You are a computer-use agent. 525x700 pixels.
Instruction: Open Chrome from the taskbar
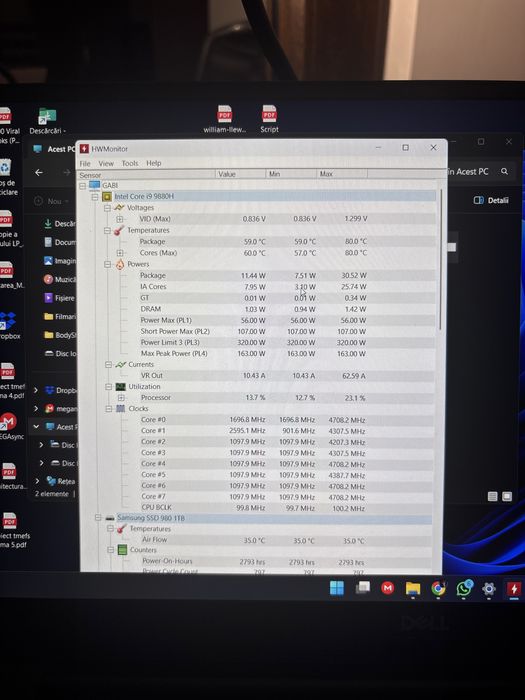pos(438,589)
